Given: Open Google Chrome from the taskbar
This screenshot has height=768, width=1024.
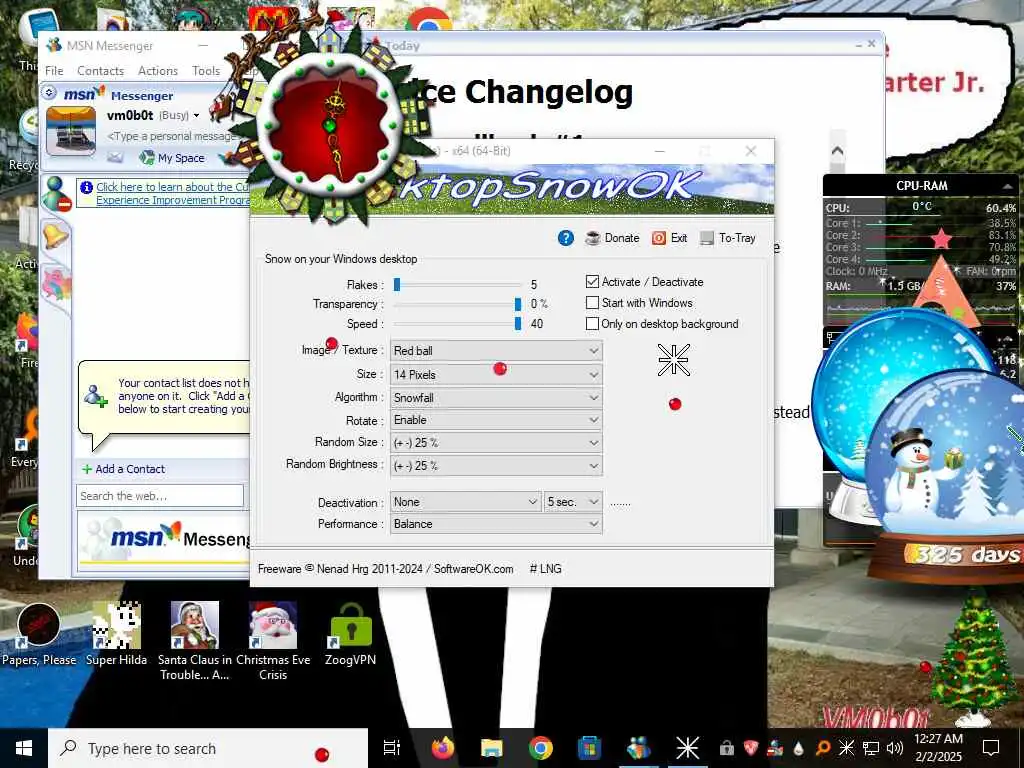Looking at the screenshot, I should 541,748.
